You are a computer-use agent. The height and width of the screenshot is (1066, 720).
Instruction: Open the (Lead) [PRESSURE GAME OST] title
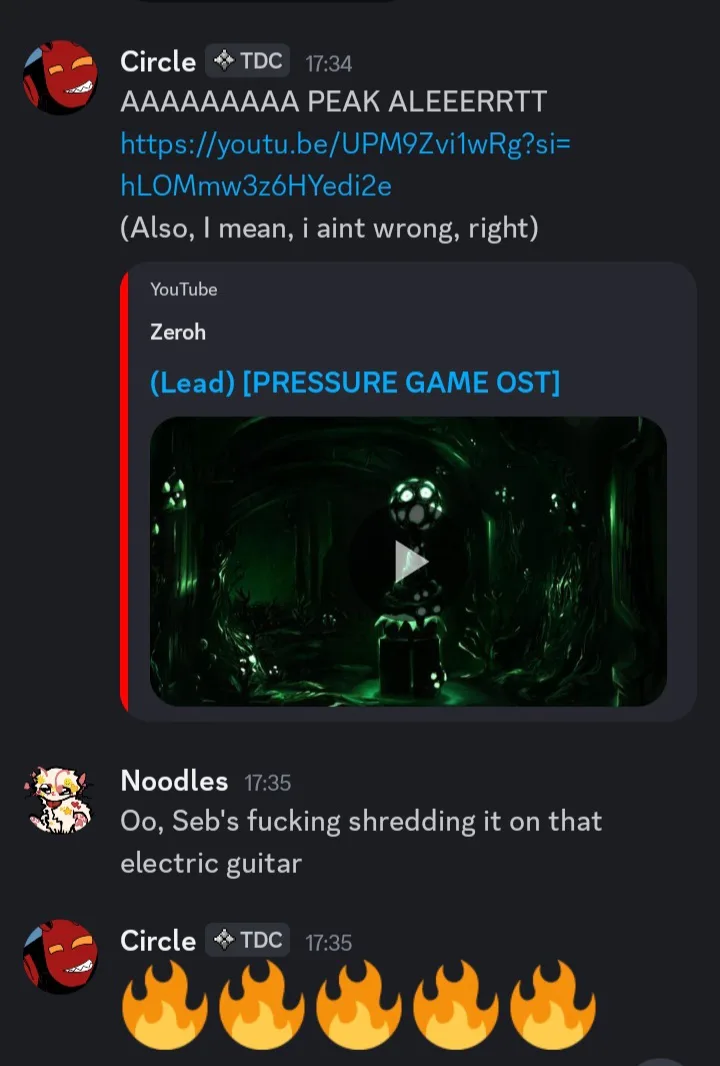[355, 382]
